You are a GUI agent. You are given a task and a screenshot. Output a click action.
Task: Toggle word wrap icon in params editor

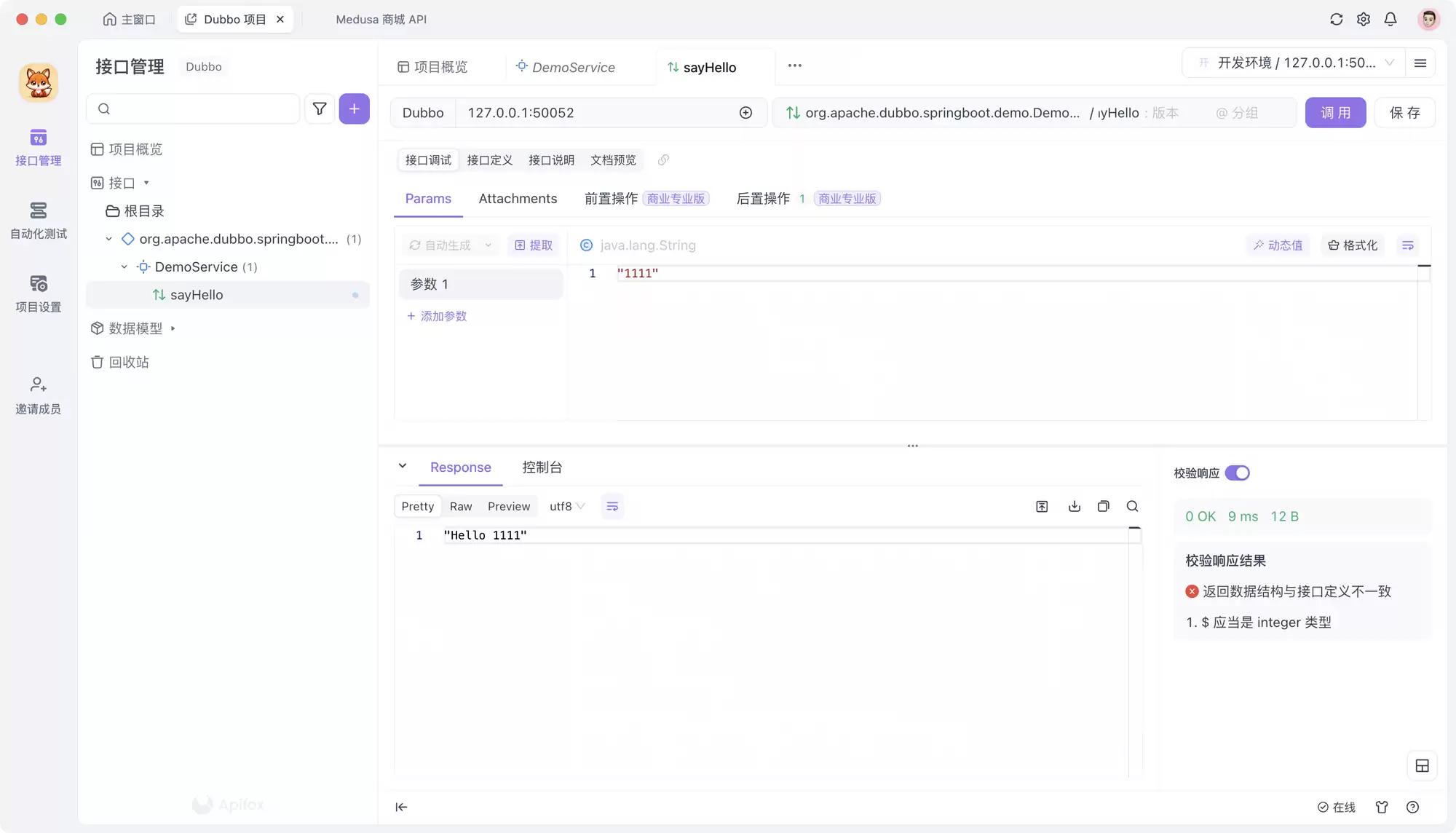pos(1408,245)
